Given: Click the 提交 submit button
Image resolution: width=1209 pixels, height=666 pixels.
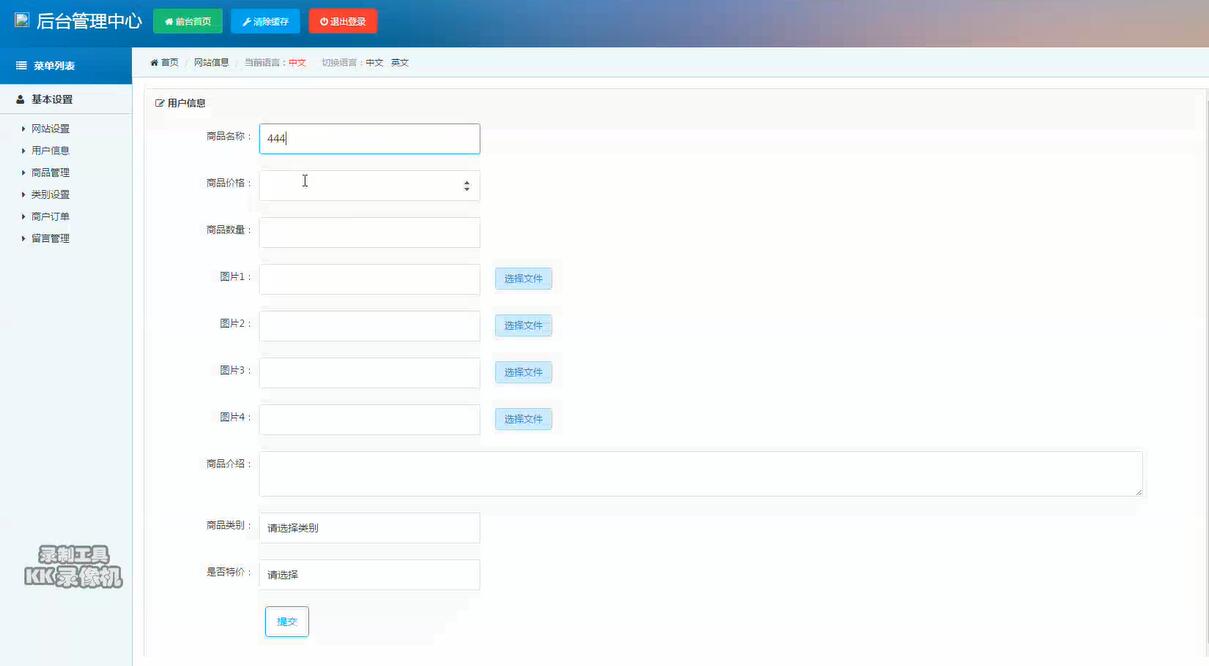Looking at the screenshot, I should (x=287, y=622).
